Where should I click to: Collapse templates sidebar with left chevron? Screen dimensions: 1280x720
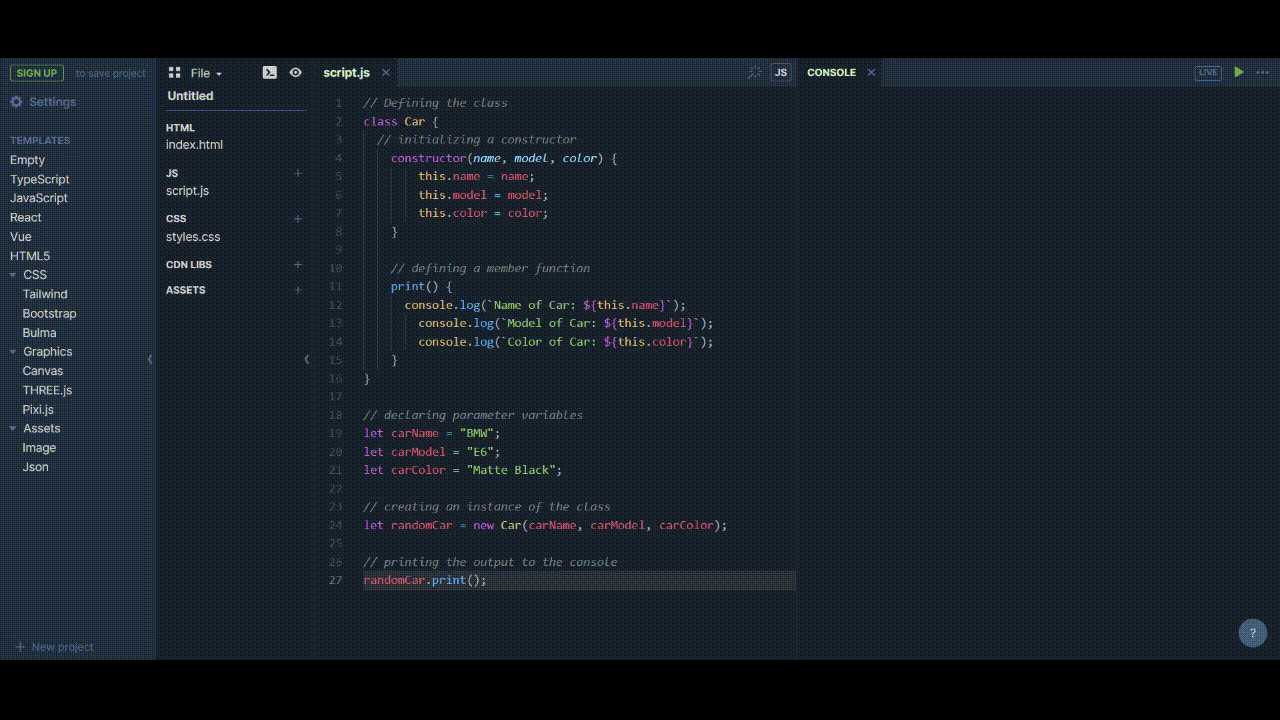150,359
